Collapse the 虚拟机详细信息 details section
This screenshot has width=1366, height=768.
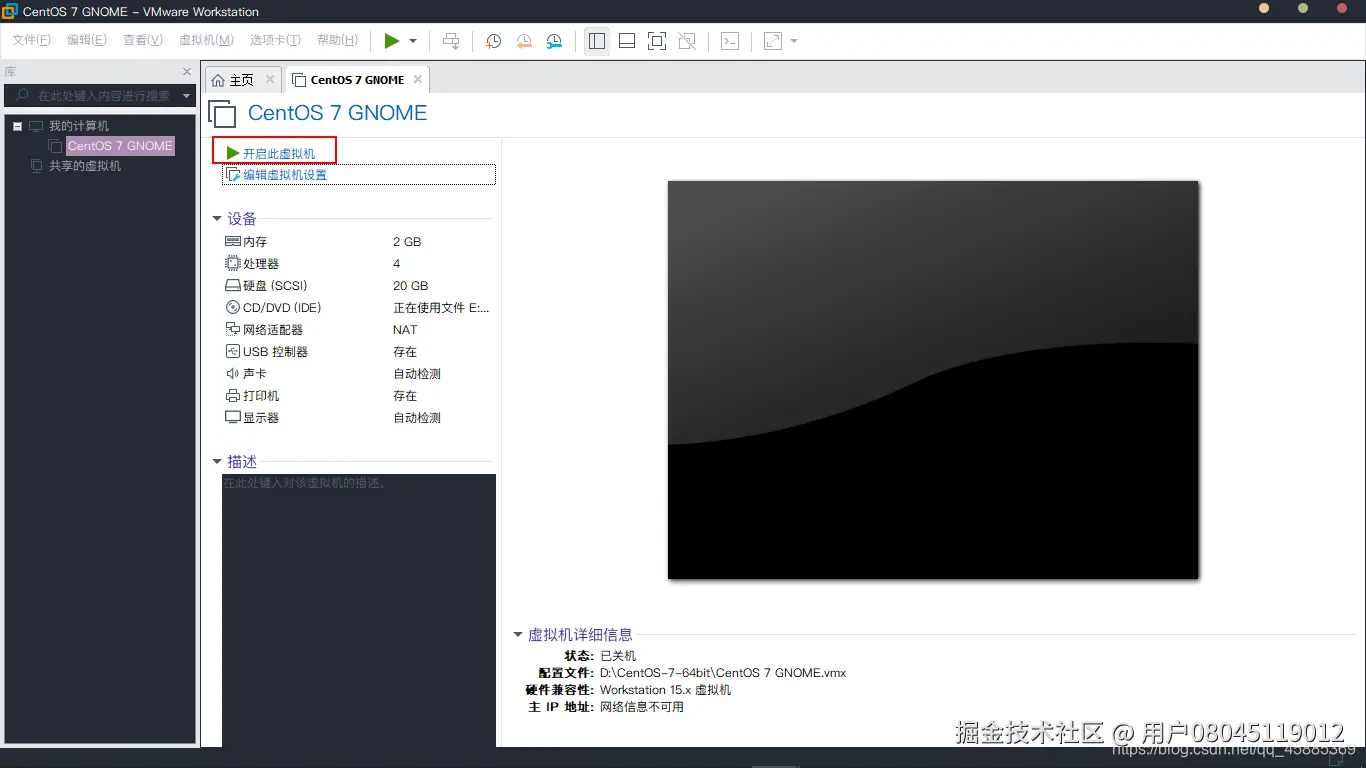coord(518,634)
